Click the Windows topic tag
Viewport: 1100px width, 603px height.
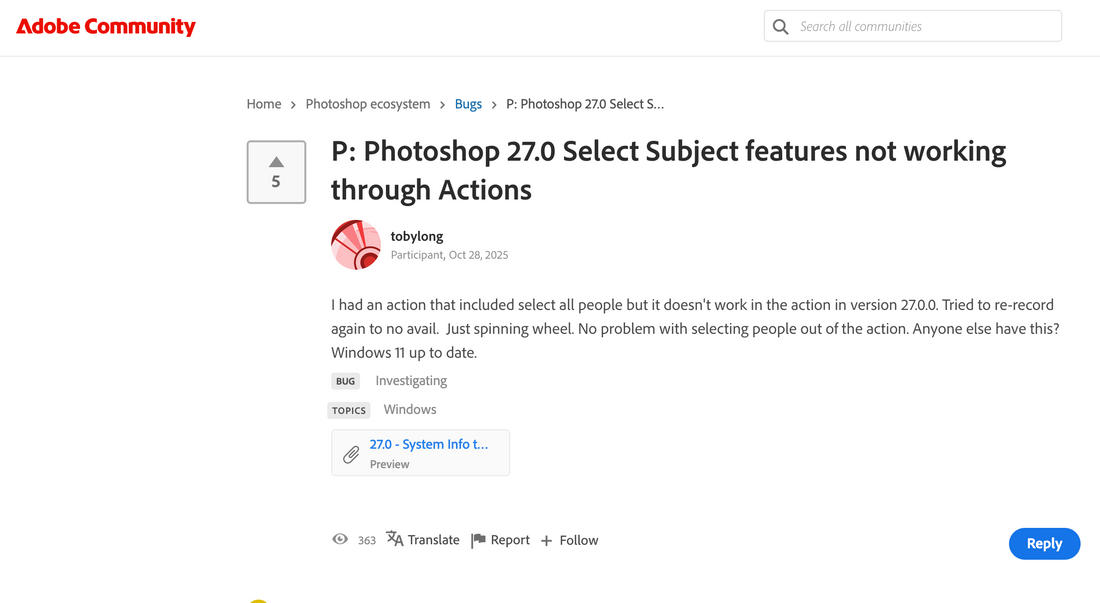tap(409, 409)
